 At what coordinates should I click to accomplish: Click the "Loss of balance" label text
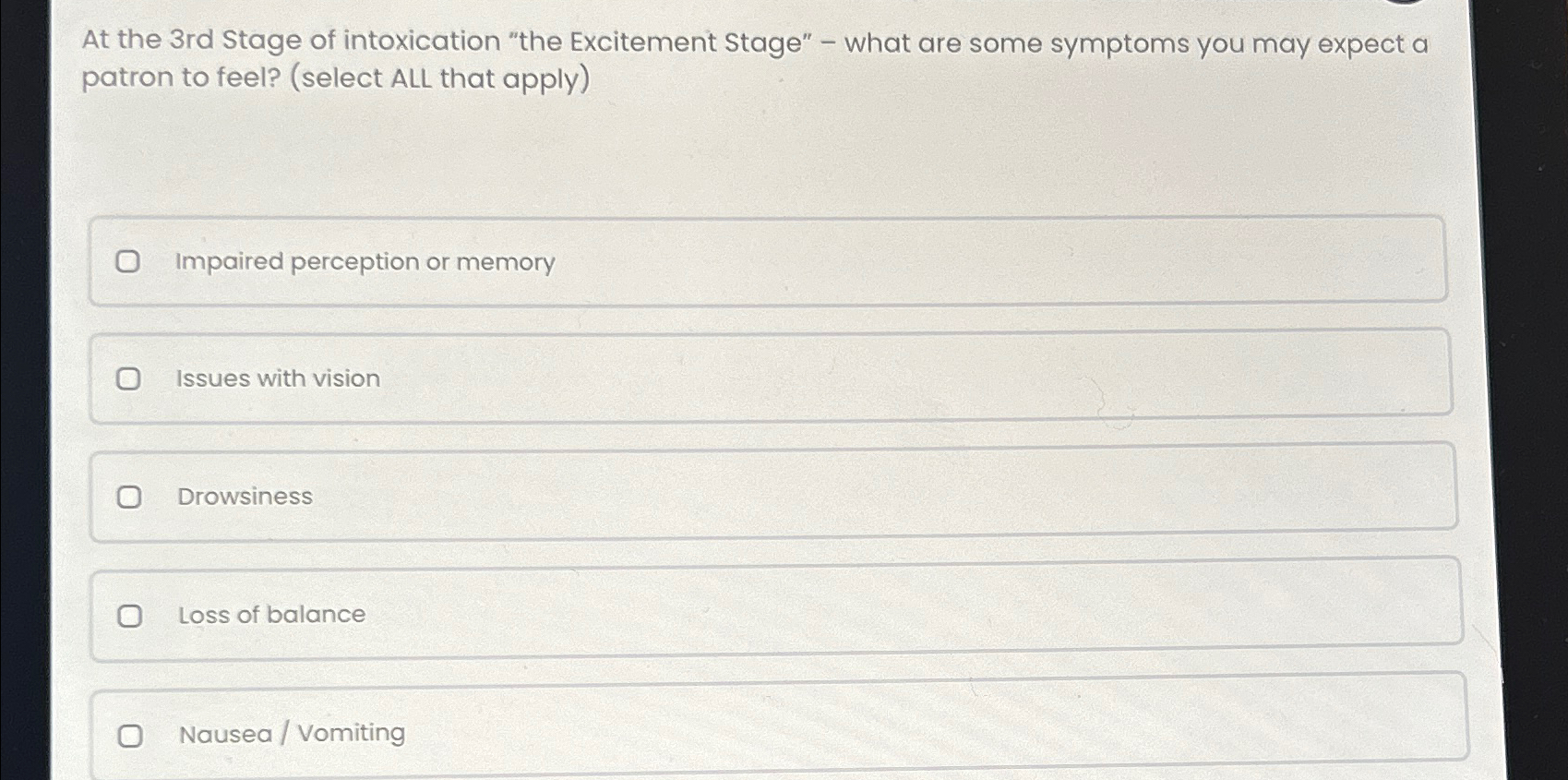pyautogui.click(x=270, y=615)
